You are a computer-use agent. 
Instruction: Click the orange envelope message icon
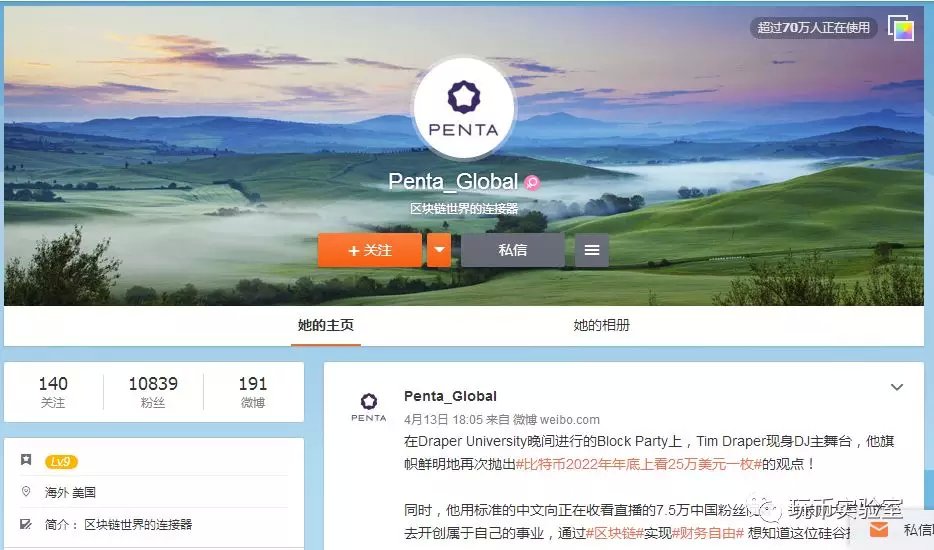(879, 530)
